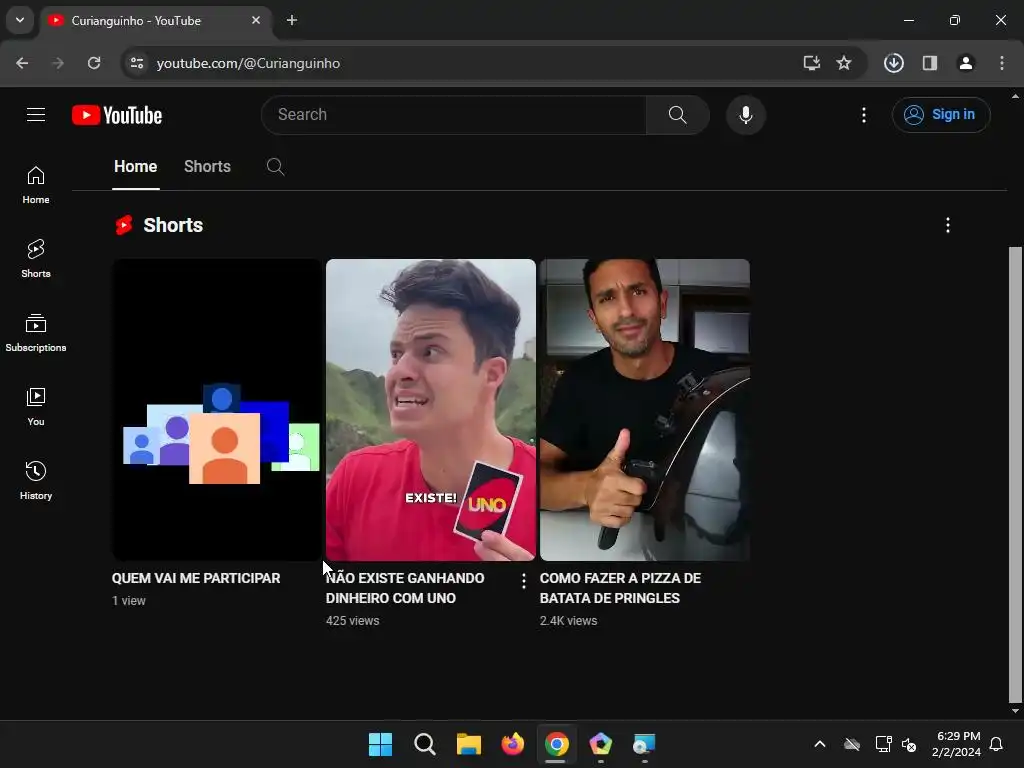Open YouTube settings three-dot menu beside Sign in
Viewport: 1024px width, 768px height.
click(863, 115)
